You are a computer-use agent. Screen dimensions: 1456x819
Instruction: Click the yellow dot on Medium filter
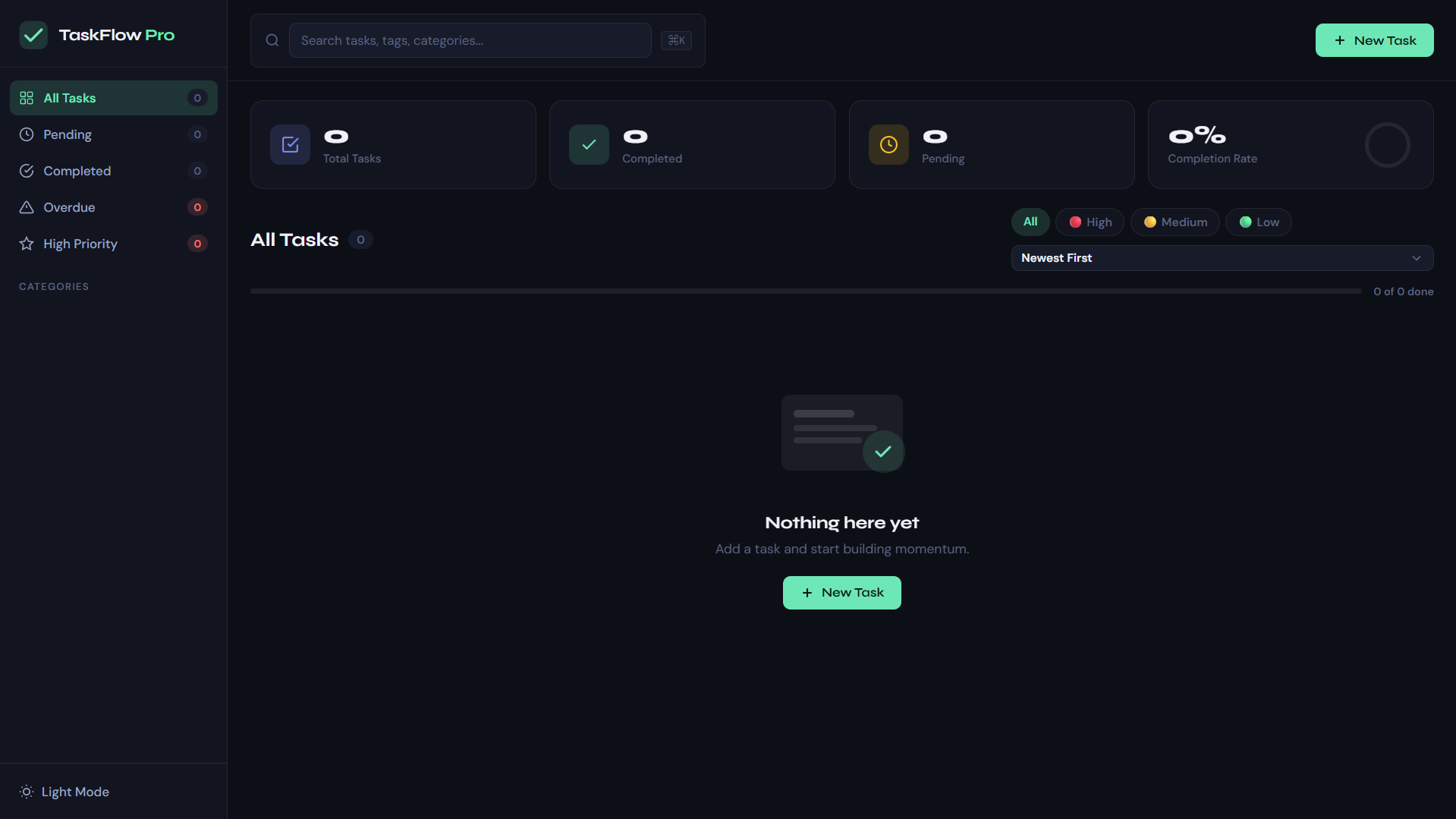1150,222
